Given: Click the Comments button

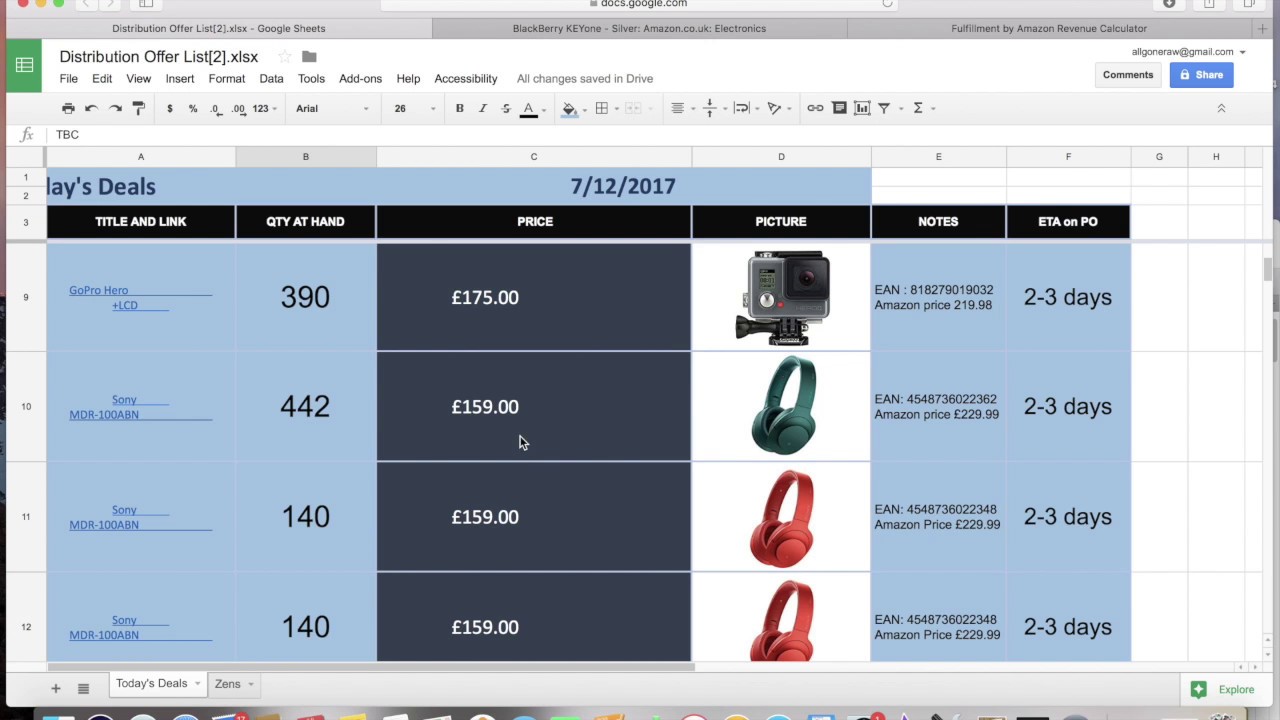Looking at the screenshot, I should [1128, 75].
